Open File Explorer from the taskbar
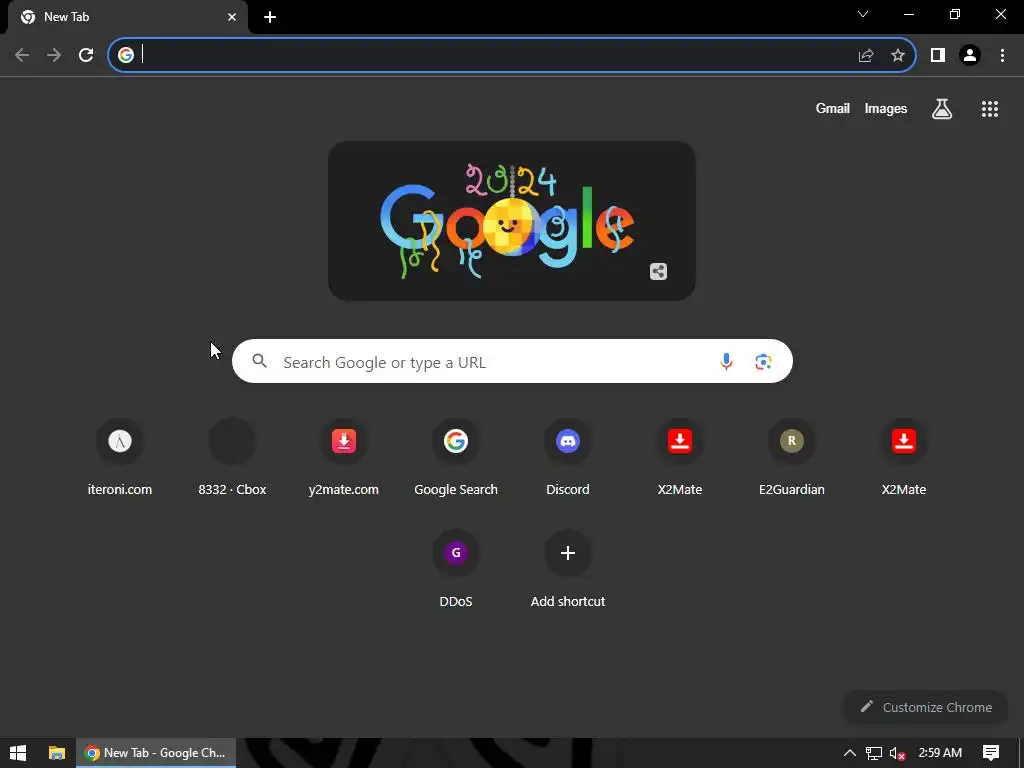The image size is (1024, 768). (57, 753)
